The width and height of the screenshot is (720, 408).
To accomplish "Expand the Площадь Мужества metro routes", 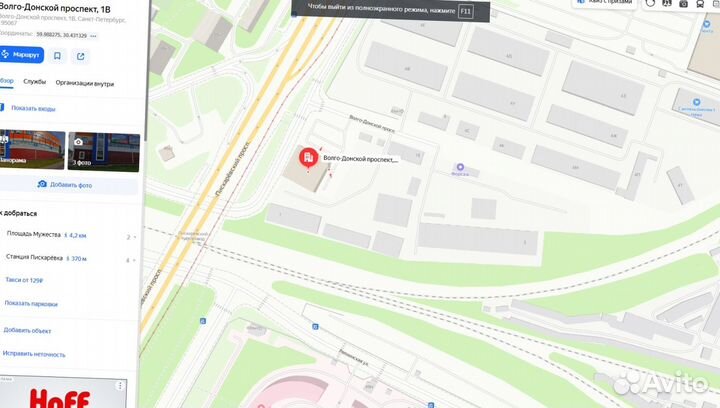I will point(132,237).
